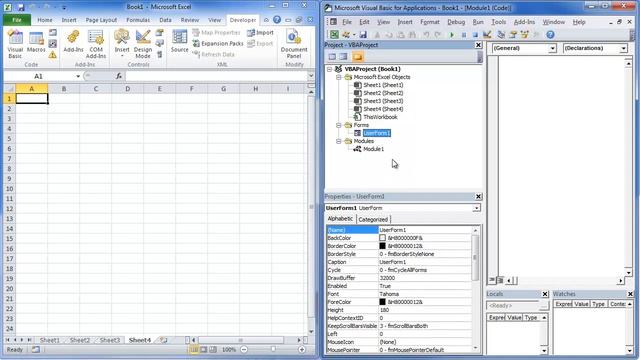Open COM Add-Ins dialog
This screenshot has width=640, height=360.
[x=96, y=44]
